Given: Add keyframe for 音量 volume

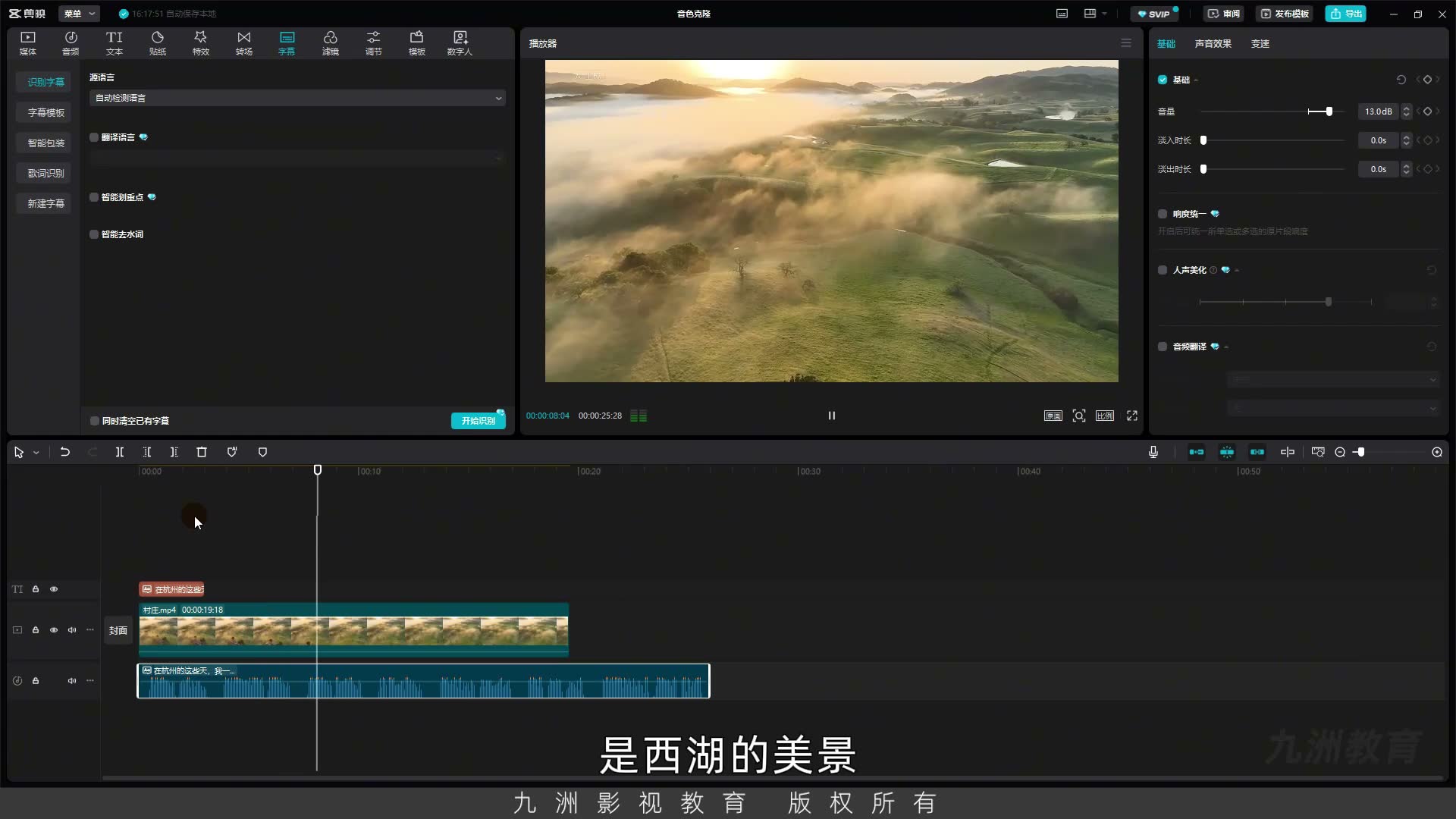Looking at the screenshot, I should [1427, 111].
